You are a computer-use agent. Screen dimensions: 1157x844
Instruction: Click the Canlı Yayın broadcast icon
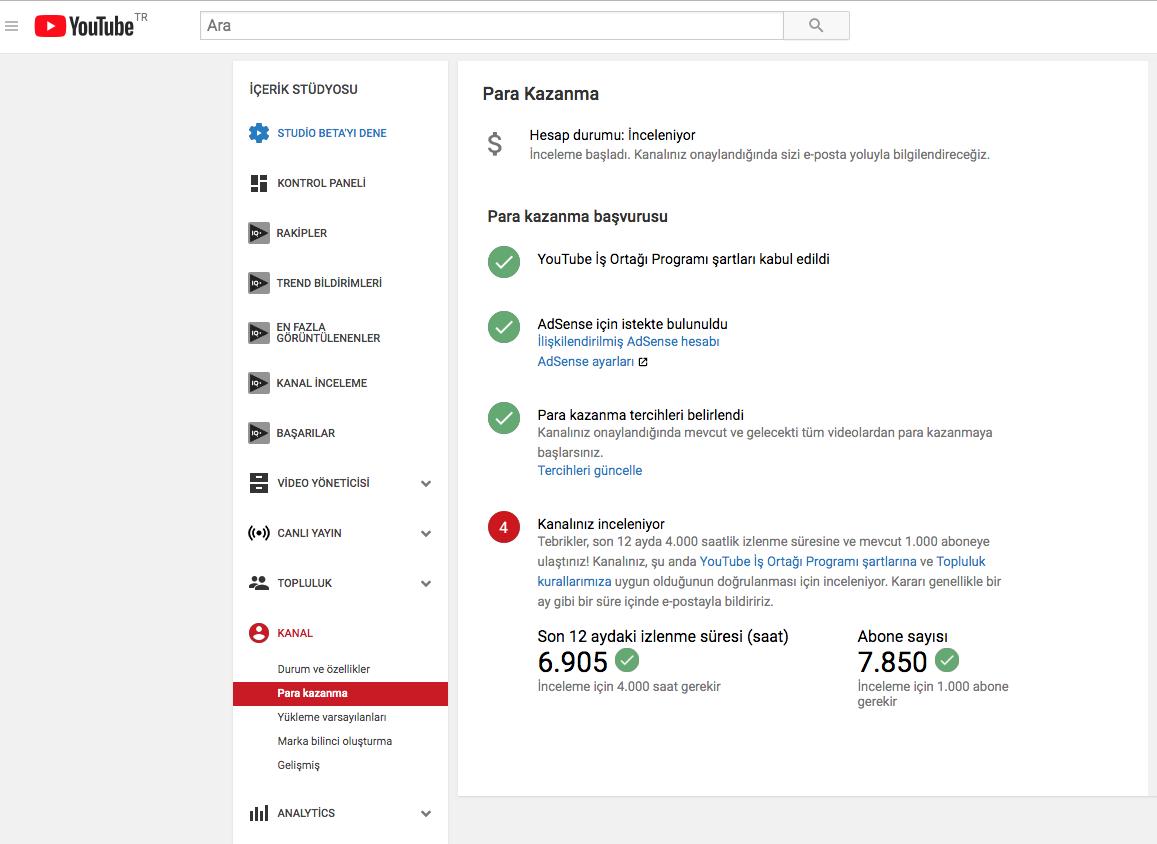click(259, 533)
